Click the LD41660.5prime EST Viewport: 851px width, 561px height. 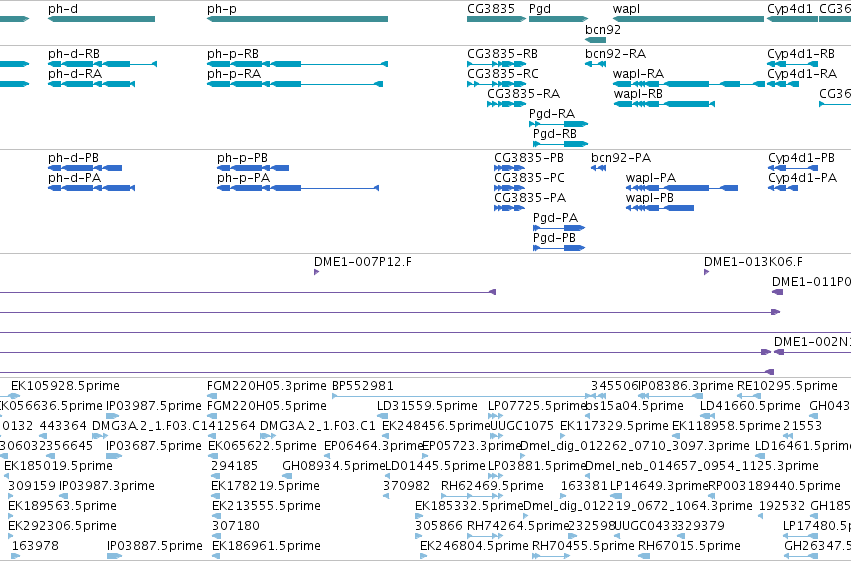750,406
